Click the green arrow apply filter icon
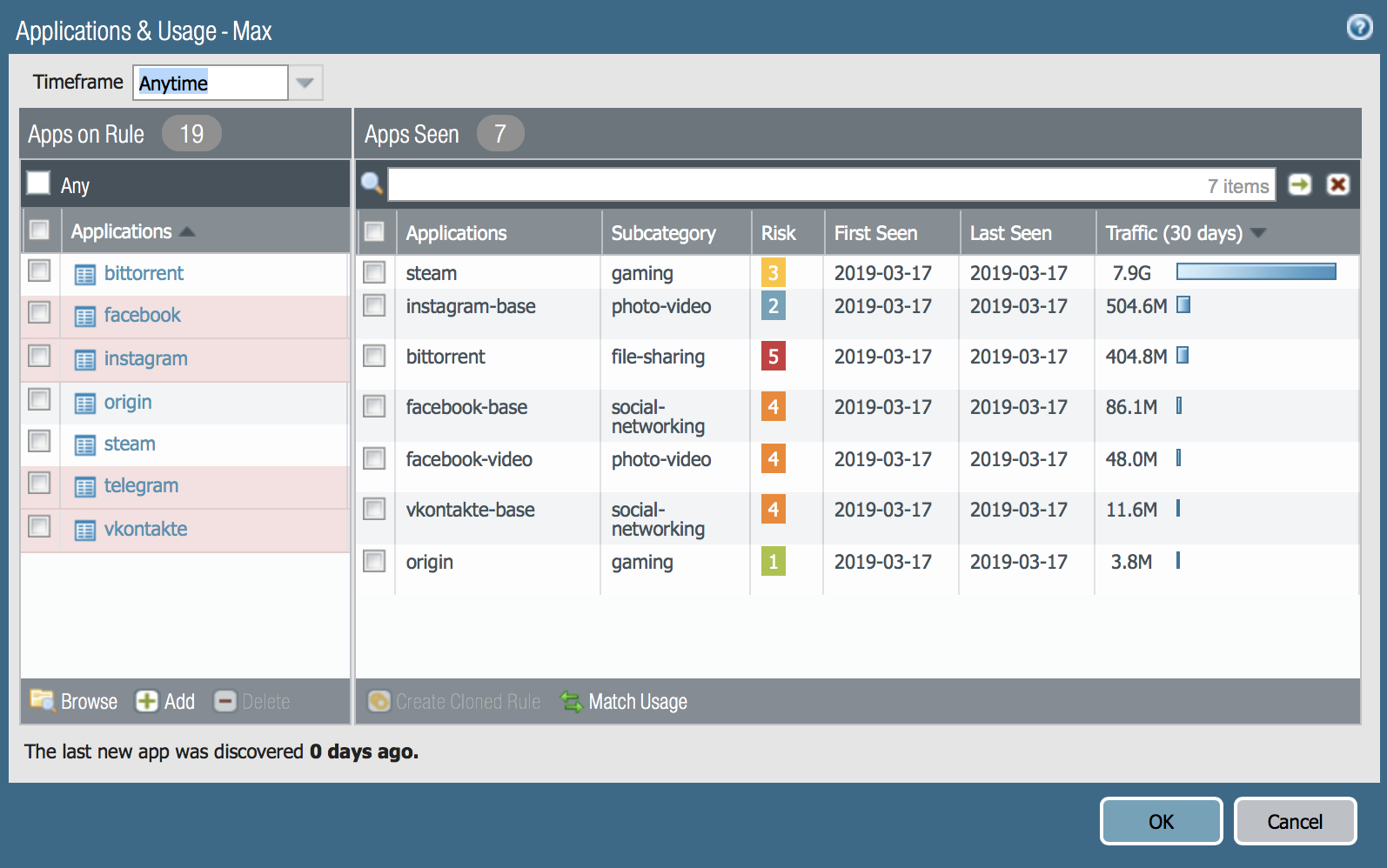 coord(1300,184)
